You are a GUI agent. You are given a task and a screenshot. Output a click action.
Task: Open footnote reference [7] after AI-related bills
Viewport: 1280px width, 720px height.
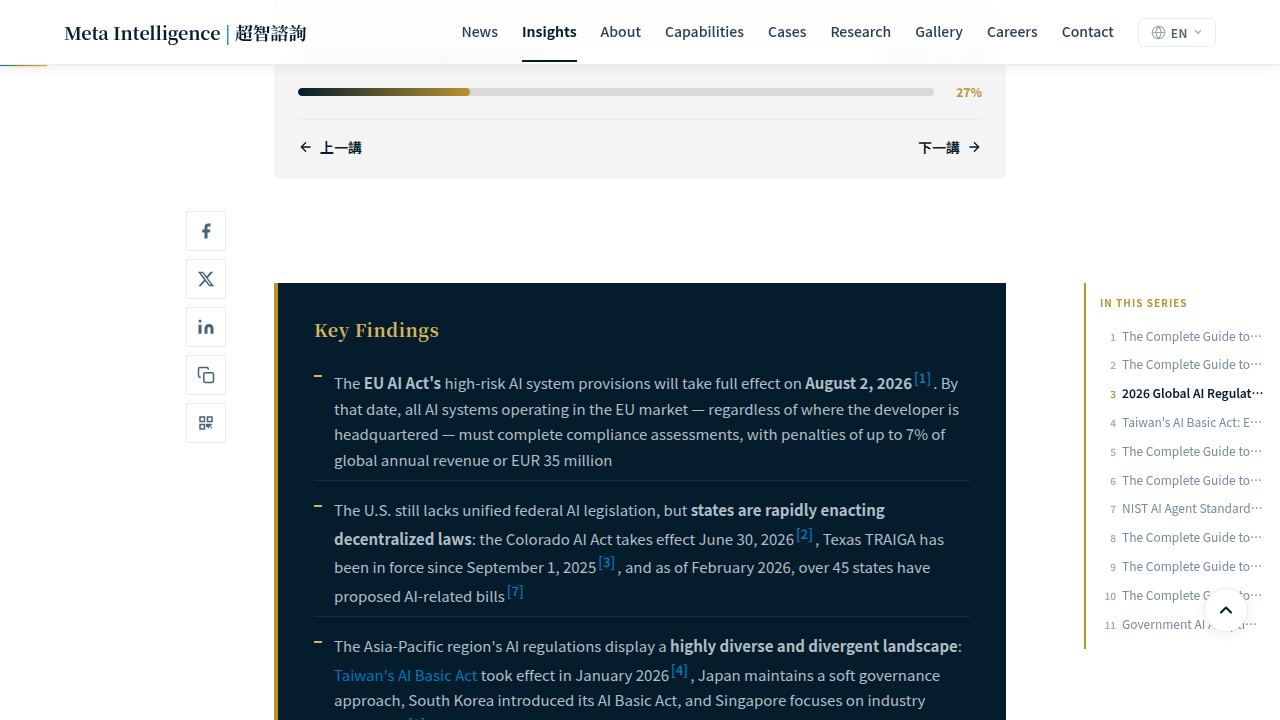pos(514,592)
